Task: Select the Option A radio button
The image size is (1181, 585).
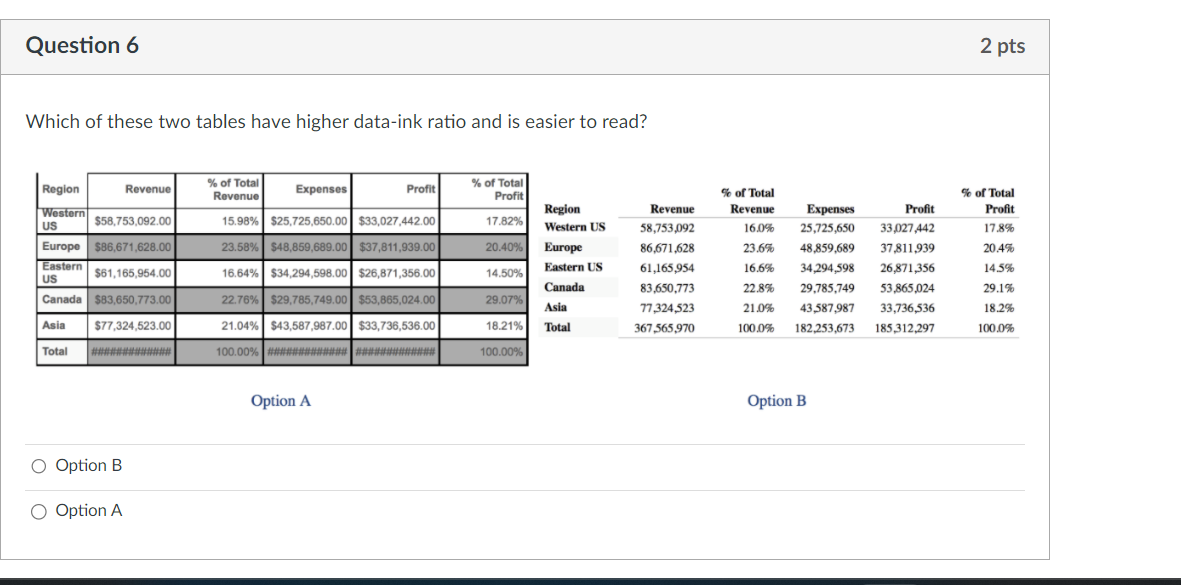Action: (x=38, y=512)
